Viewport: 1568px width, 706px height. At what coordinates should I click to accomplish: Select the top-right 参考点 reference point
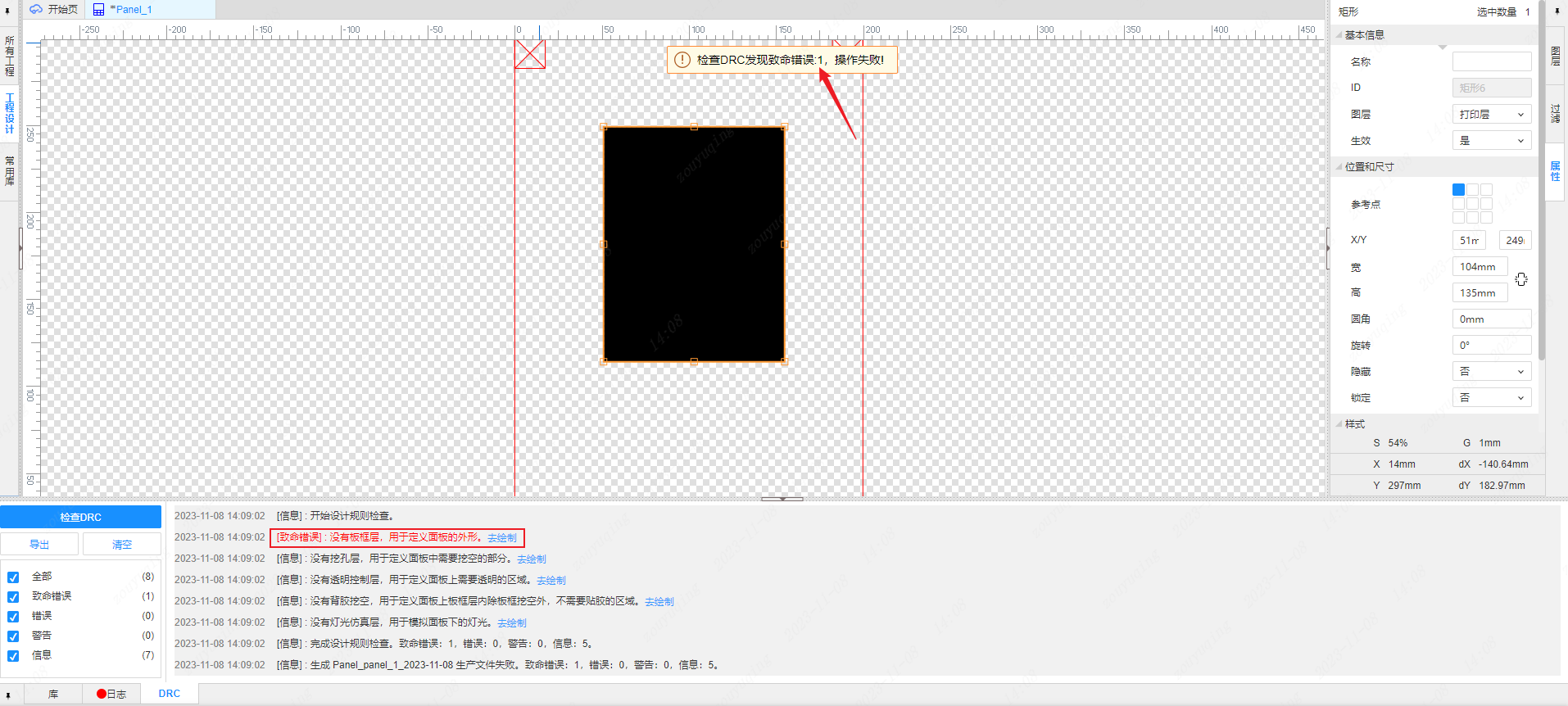tap(1486, 189)
